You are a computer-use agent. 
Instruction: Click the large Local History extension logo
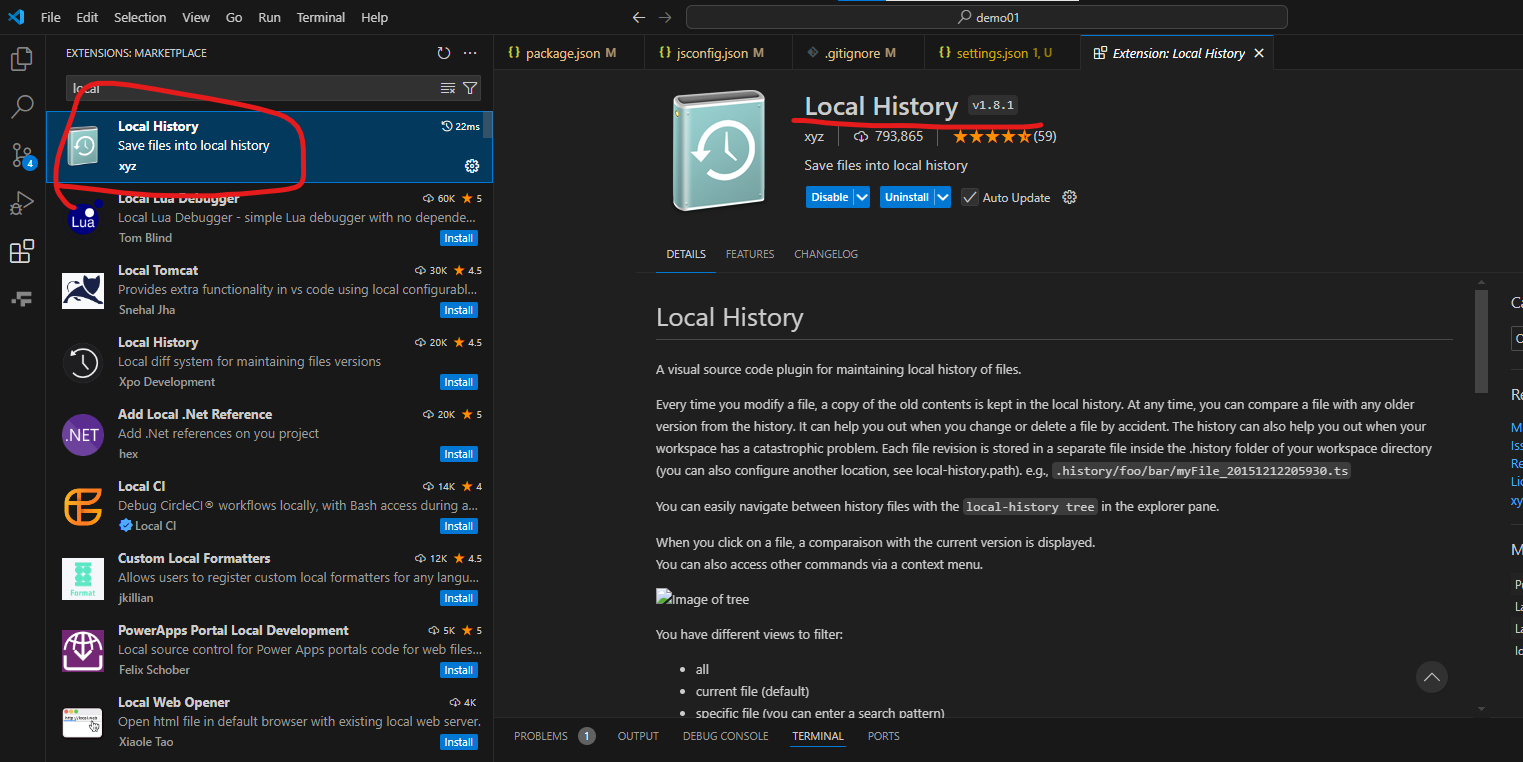pyautogui.click(x=718, y=151)
